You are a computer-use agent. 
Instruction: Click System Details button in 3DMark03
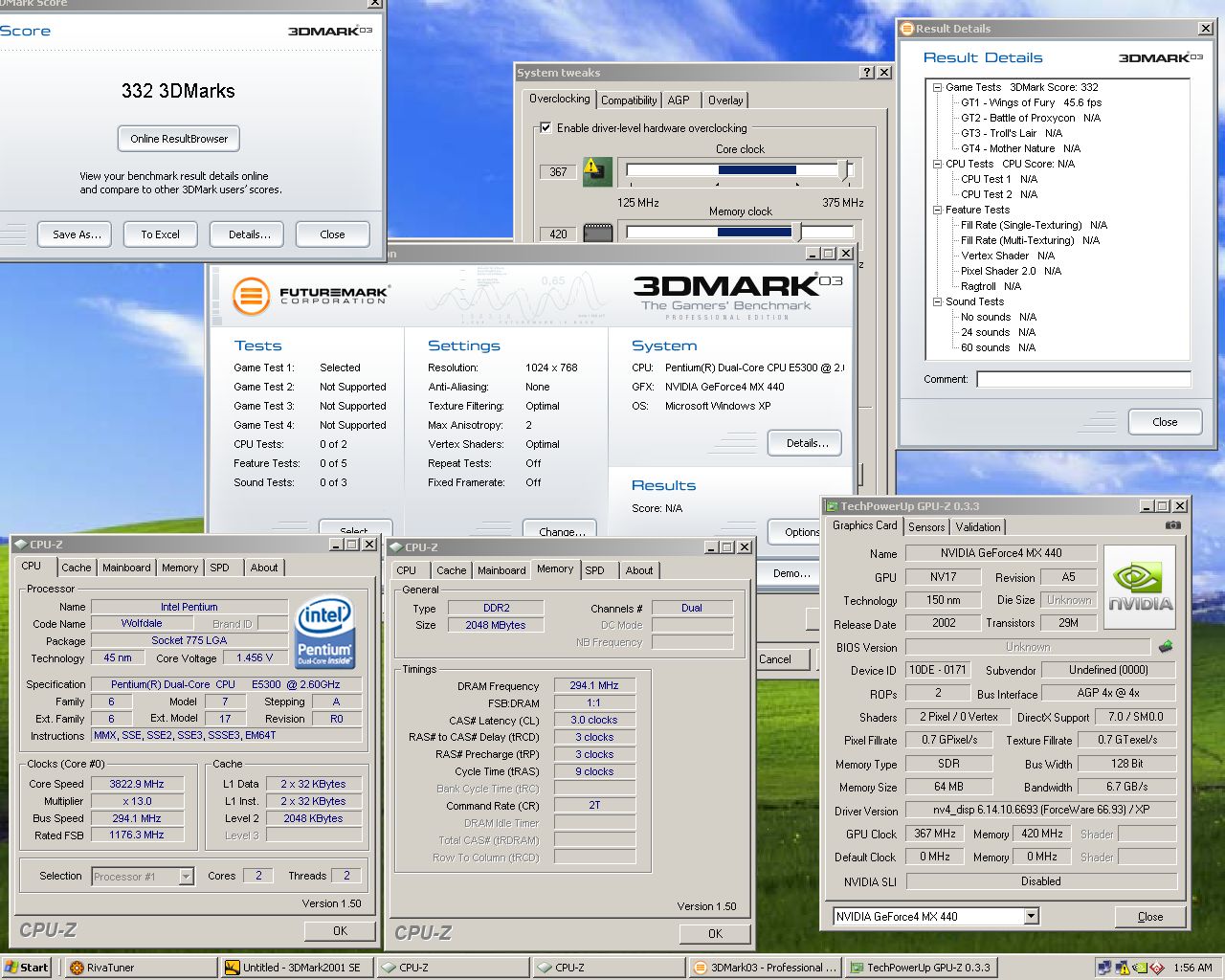click(x=807, y=443)
